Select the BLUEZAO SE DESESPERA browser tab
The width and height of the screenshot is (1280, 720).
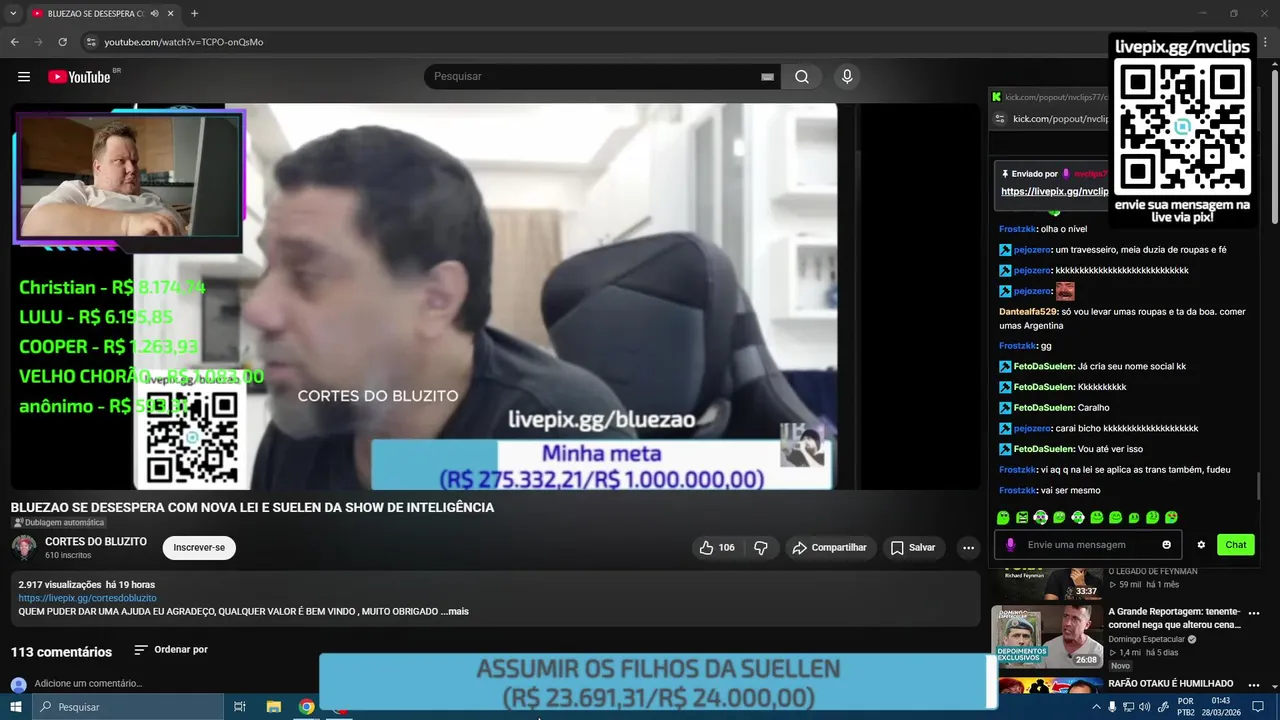point(95,14)
